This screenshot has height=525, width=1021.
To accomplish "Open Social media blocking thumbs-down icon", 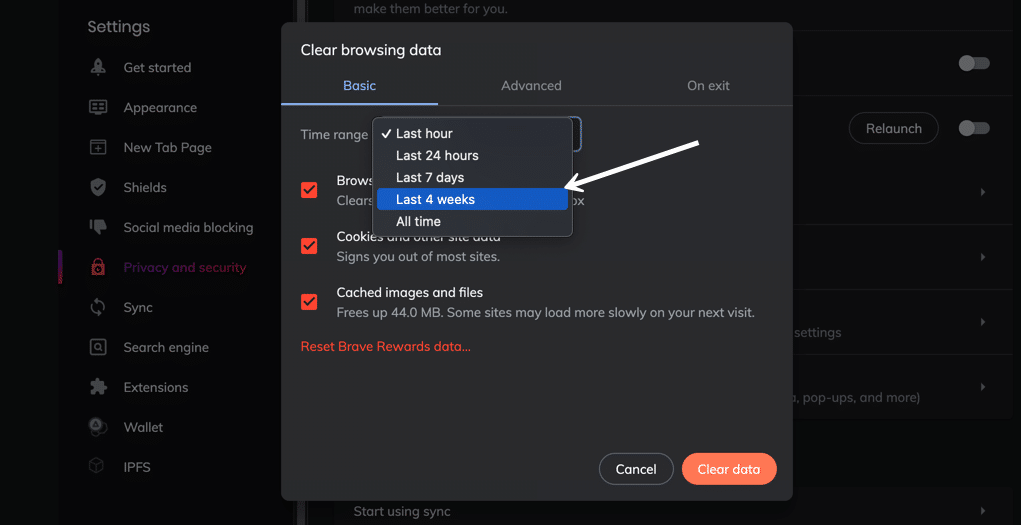I will point(98,228).
